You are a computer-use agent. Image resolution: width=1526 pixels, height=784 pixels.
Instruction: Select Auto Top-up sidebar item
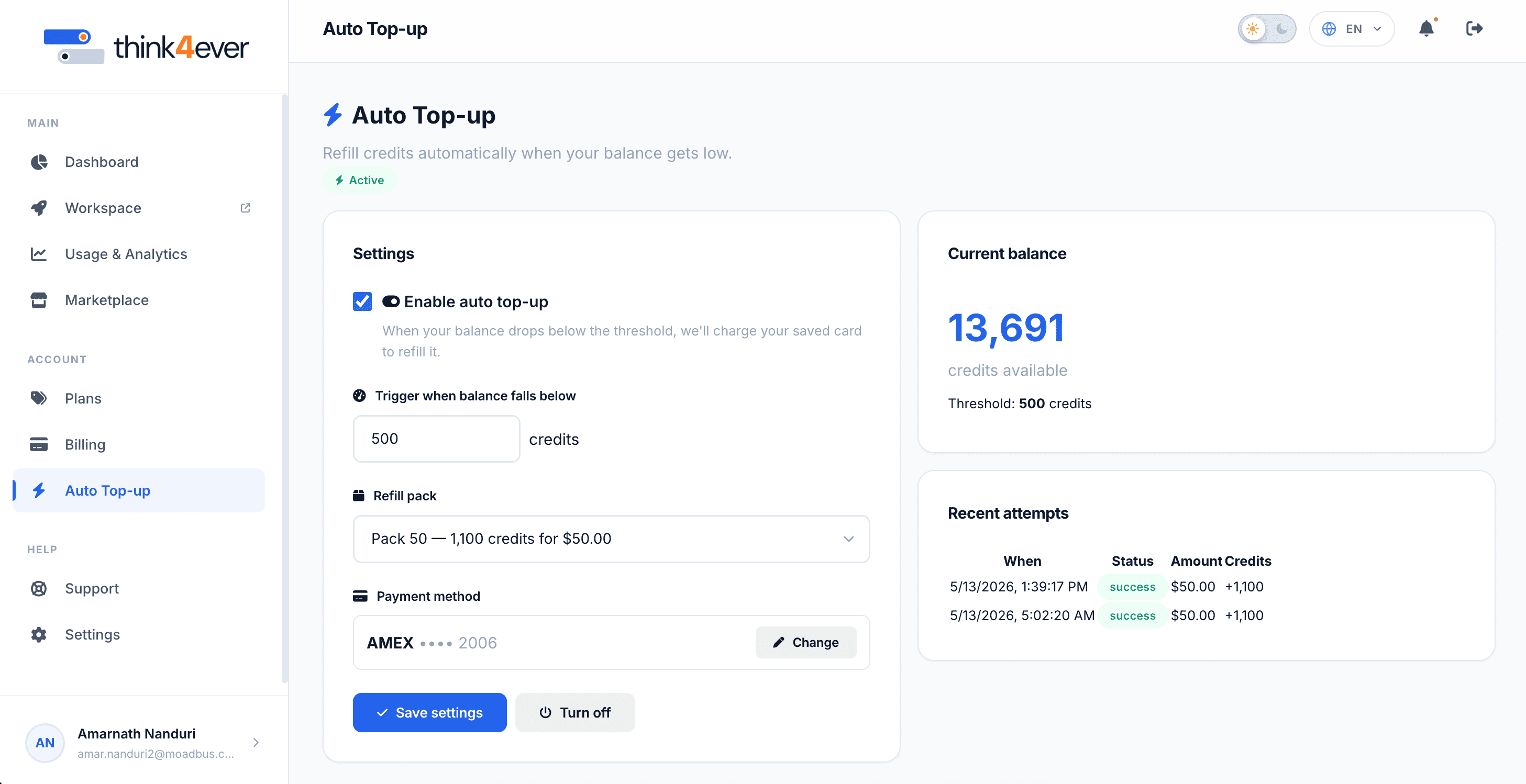[x=139, y=490]
